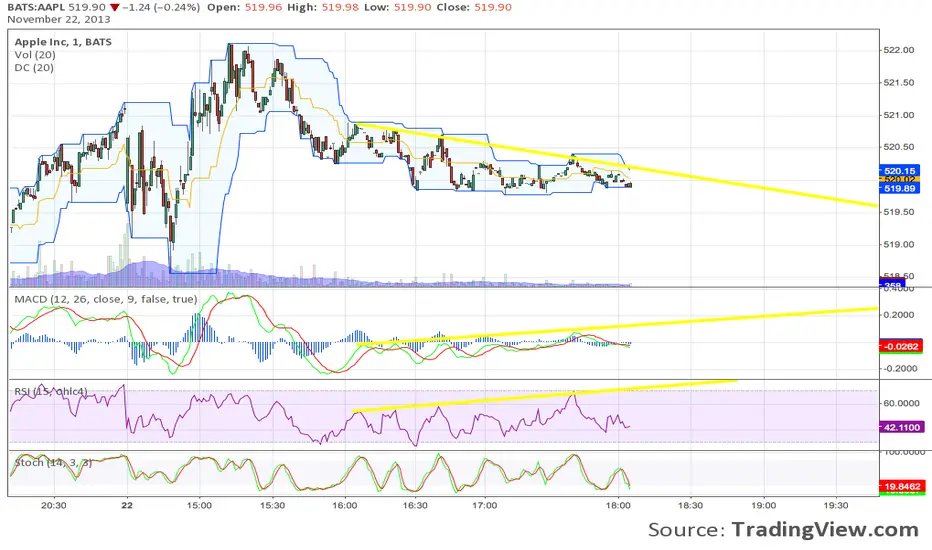Screen dimensions: 932x550
Task: Click the High: 519.98 value
Action: coord(325,7)
